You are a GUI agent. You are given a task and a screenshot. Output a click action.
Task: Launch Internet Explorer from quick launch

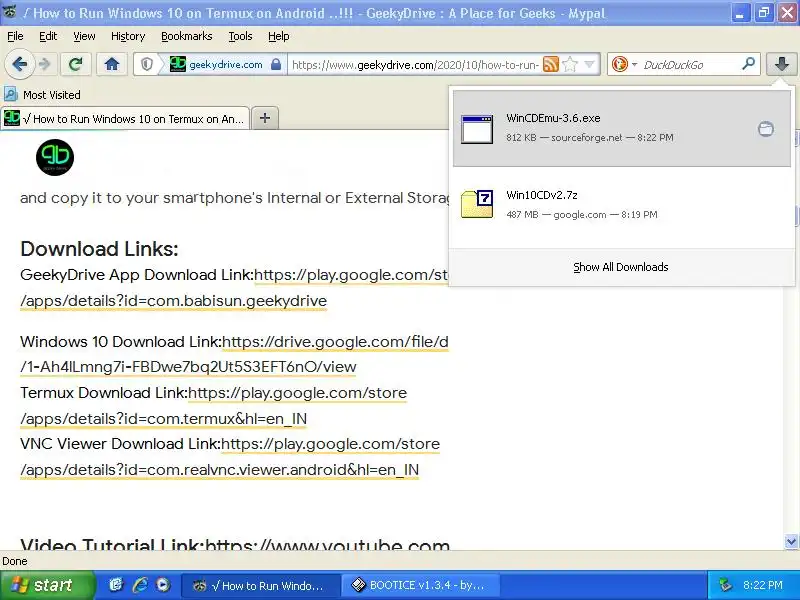coord(140,585)
